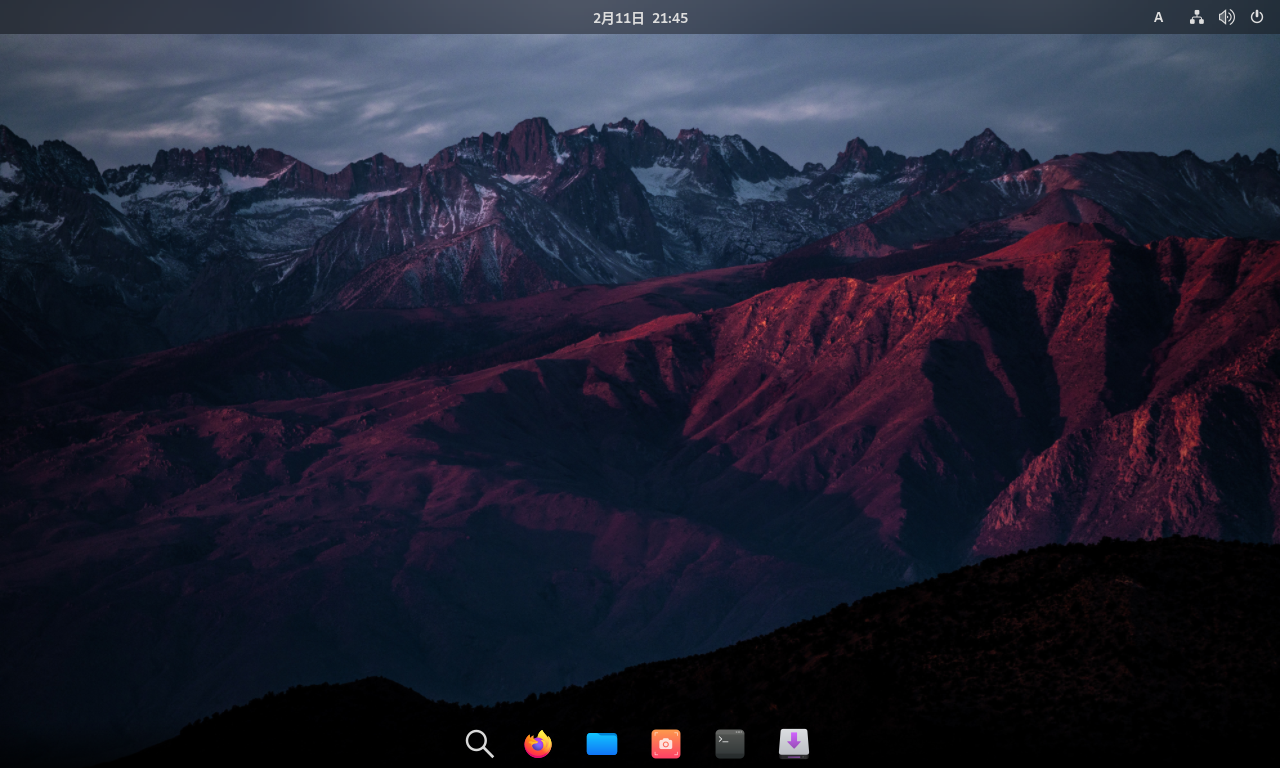Open the Files app in the dock
Viewport: 1280px width, 768px height.
[601, 743]
